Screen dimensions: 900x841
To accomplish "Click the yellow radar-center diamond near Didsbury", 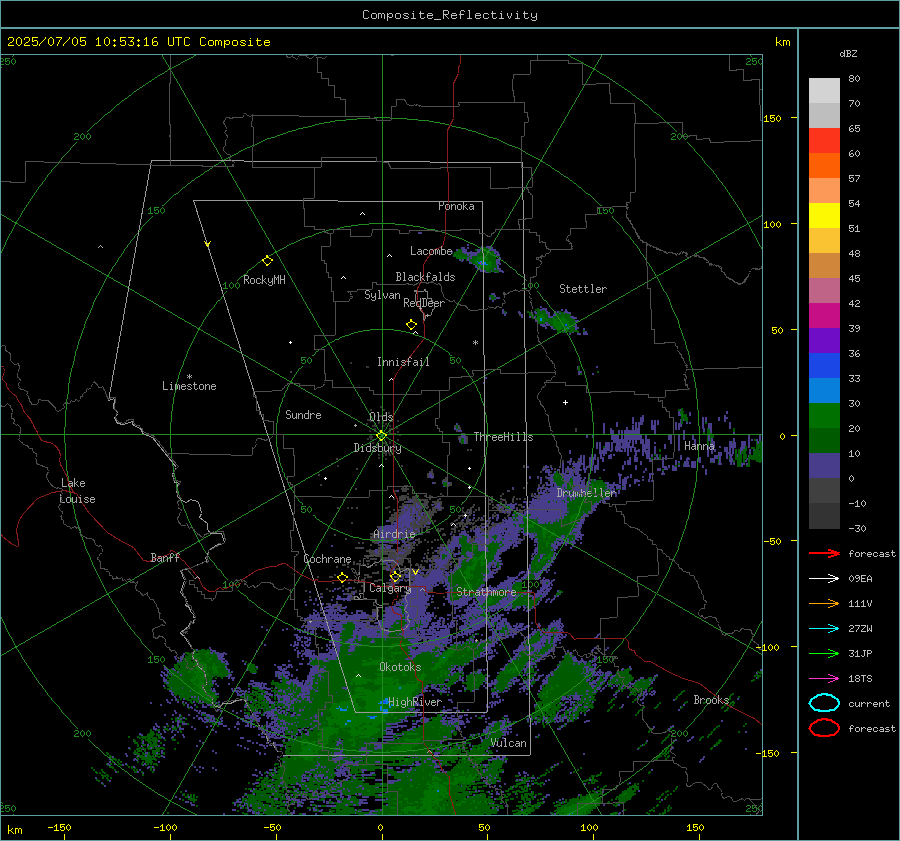I will click(x=381, y=436).
